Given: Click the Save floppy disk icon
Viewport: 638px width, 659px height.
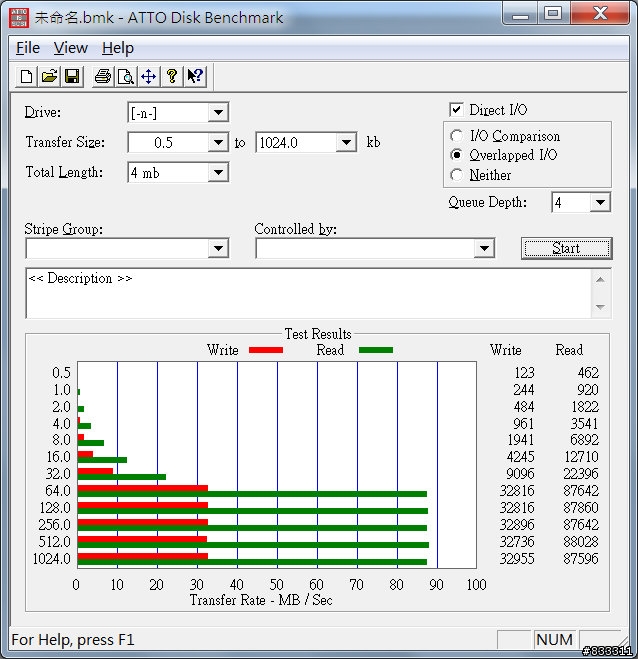Looking at the screenshot, I should coord(72,76).
